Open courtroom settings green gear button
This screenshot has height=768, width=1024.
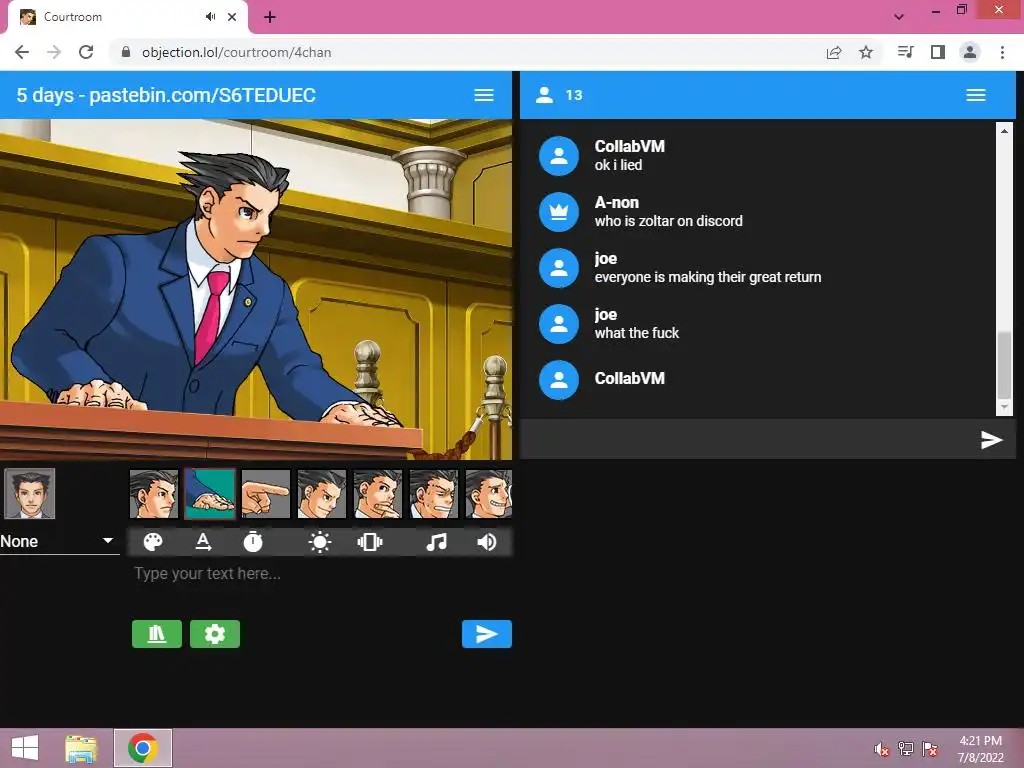[215, 634]
